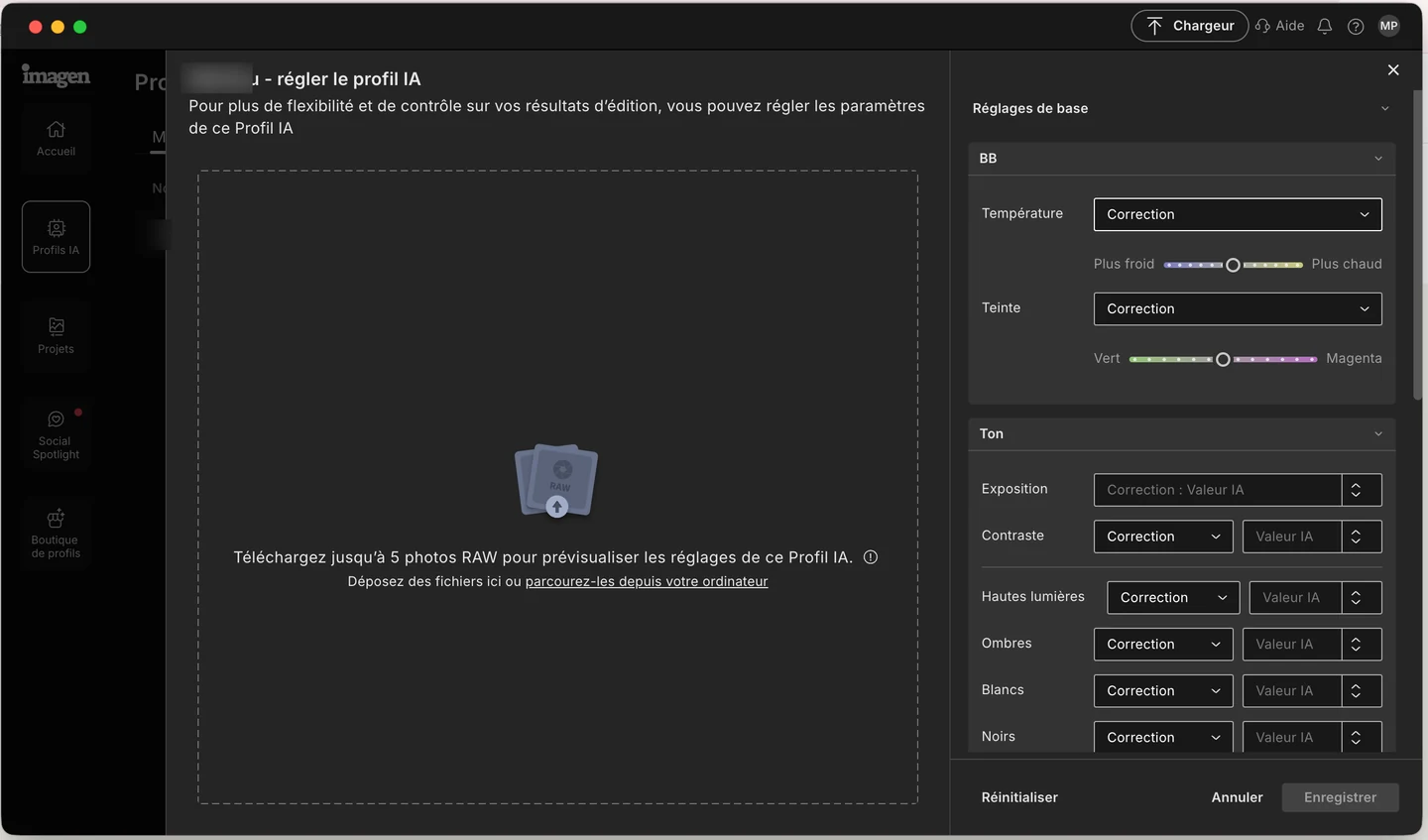Collapse the BB section
Viewport: 1428px width, 840px height.
click(x=1378, y=159)
